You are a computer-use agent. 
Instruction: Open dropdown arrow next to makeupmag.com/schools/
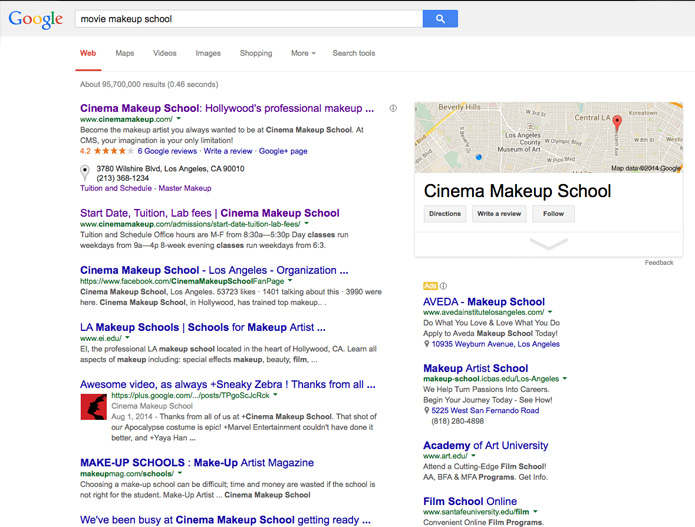coord(180,473)
